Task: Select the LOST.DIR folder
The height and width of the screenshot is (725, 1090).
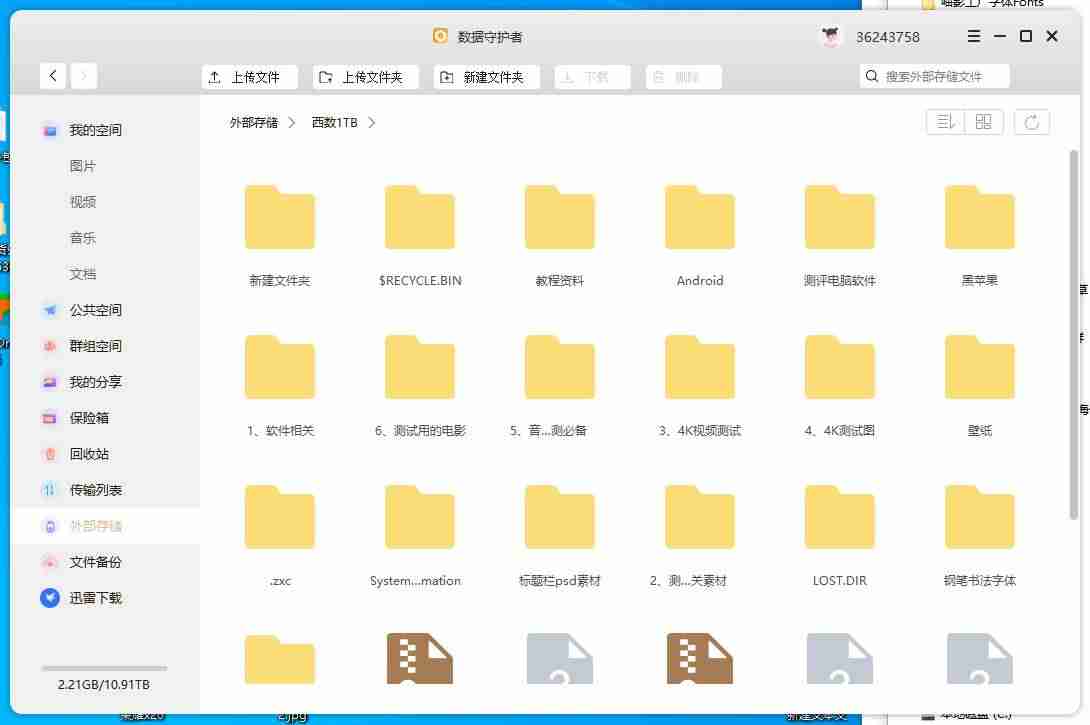Action: coord(840,517)
